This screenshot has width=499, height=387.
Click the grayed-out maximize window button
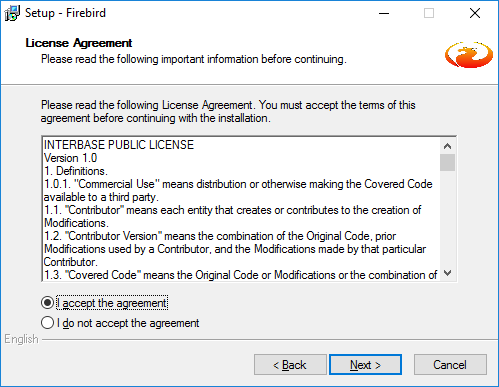tap(429, 13)
